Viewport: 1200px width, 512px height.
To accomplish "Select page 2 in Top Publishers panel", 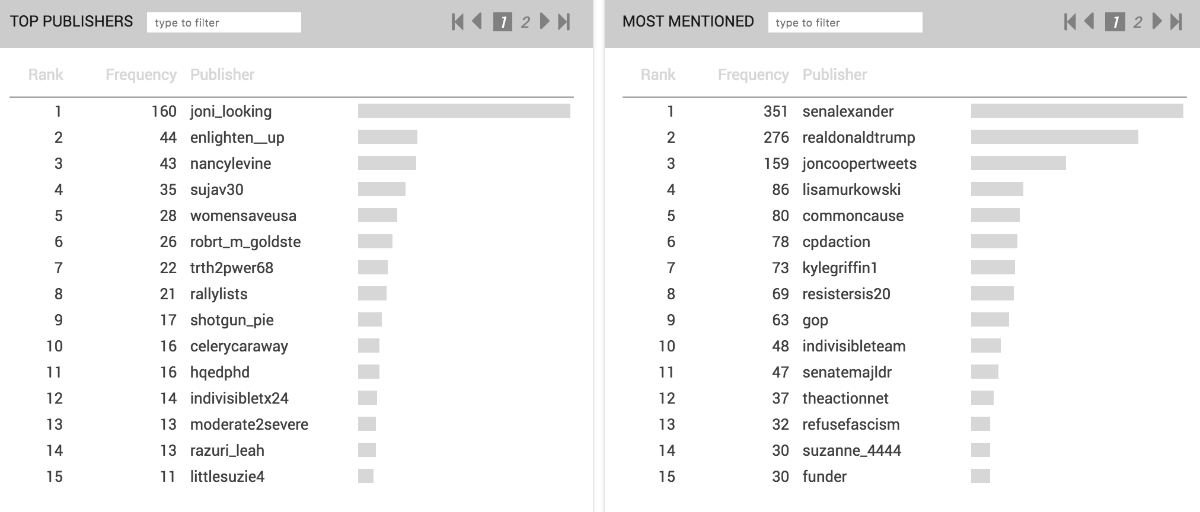I will [x=525, y=22].
